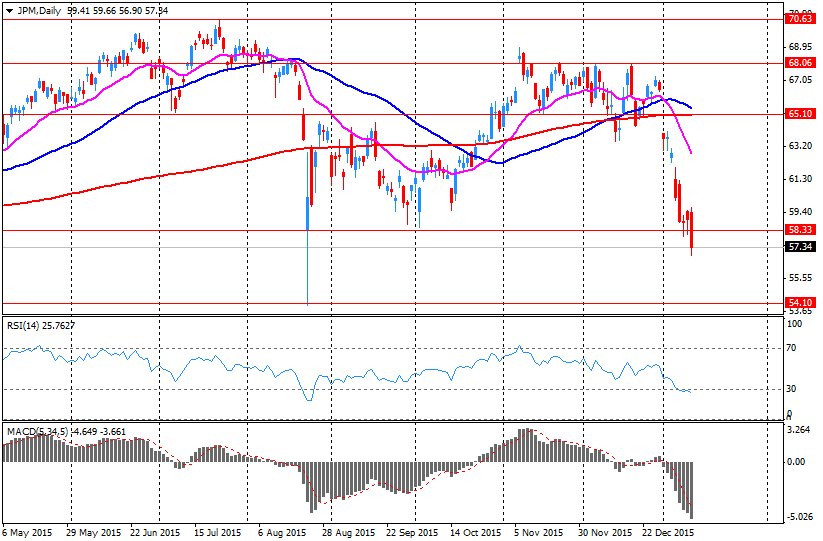Click the 68.95 price axis value
Image resolution: width=823 pixels, height=541 pixels.
click(800, 47)
